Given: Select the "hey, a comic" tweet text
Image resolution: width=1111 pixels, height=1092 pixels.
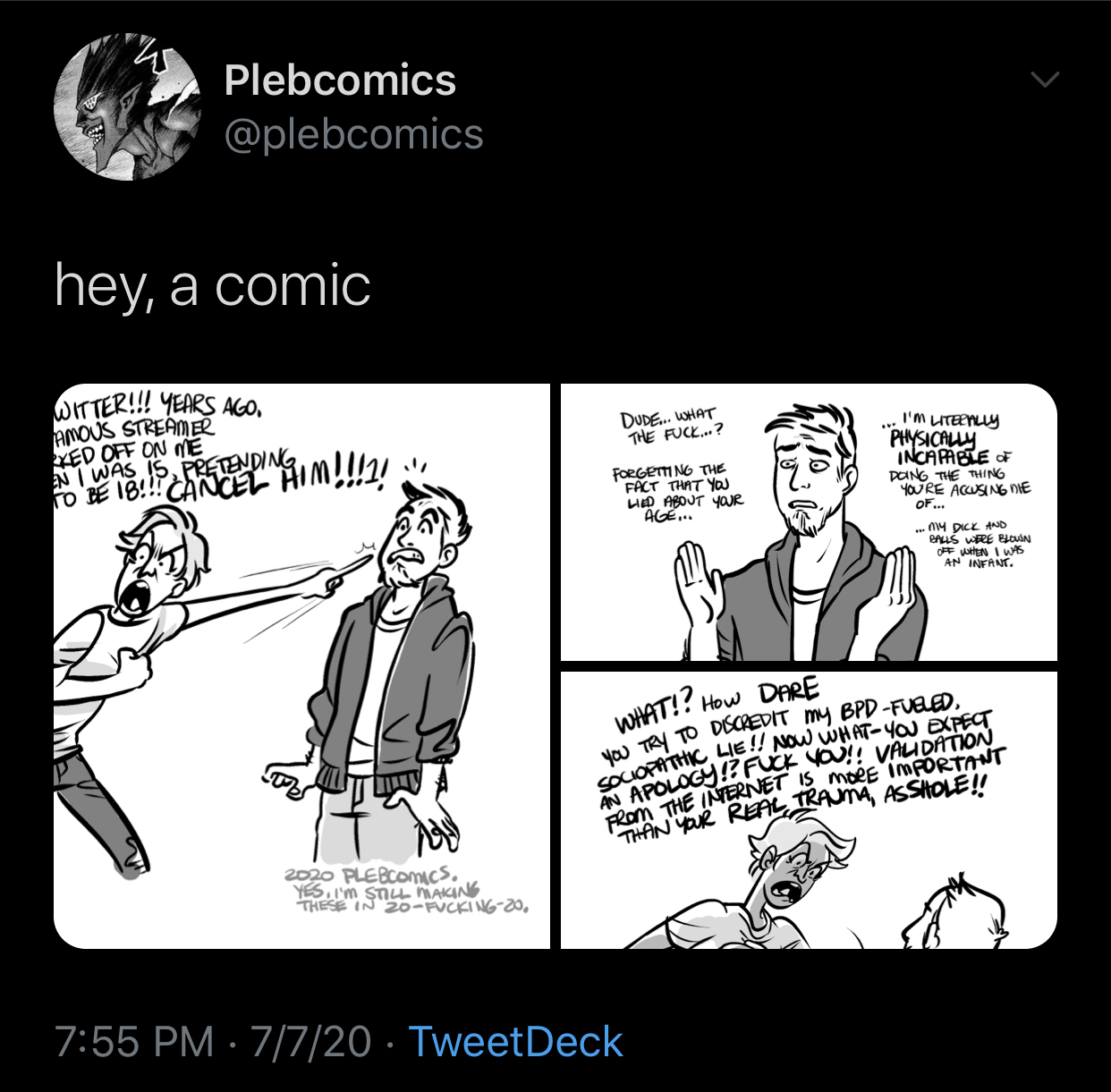Looking at the screenshot, I should tap(212, 286).
